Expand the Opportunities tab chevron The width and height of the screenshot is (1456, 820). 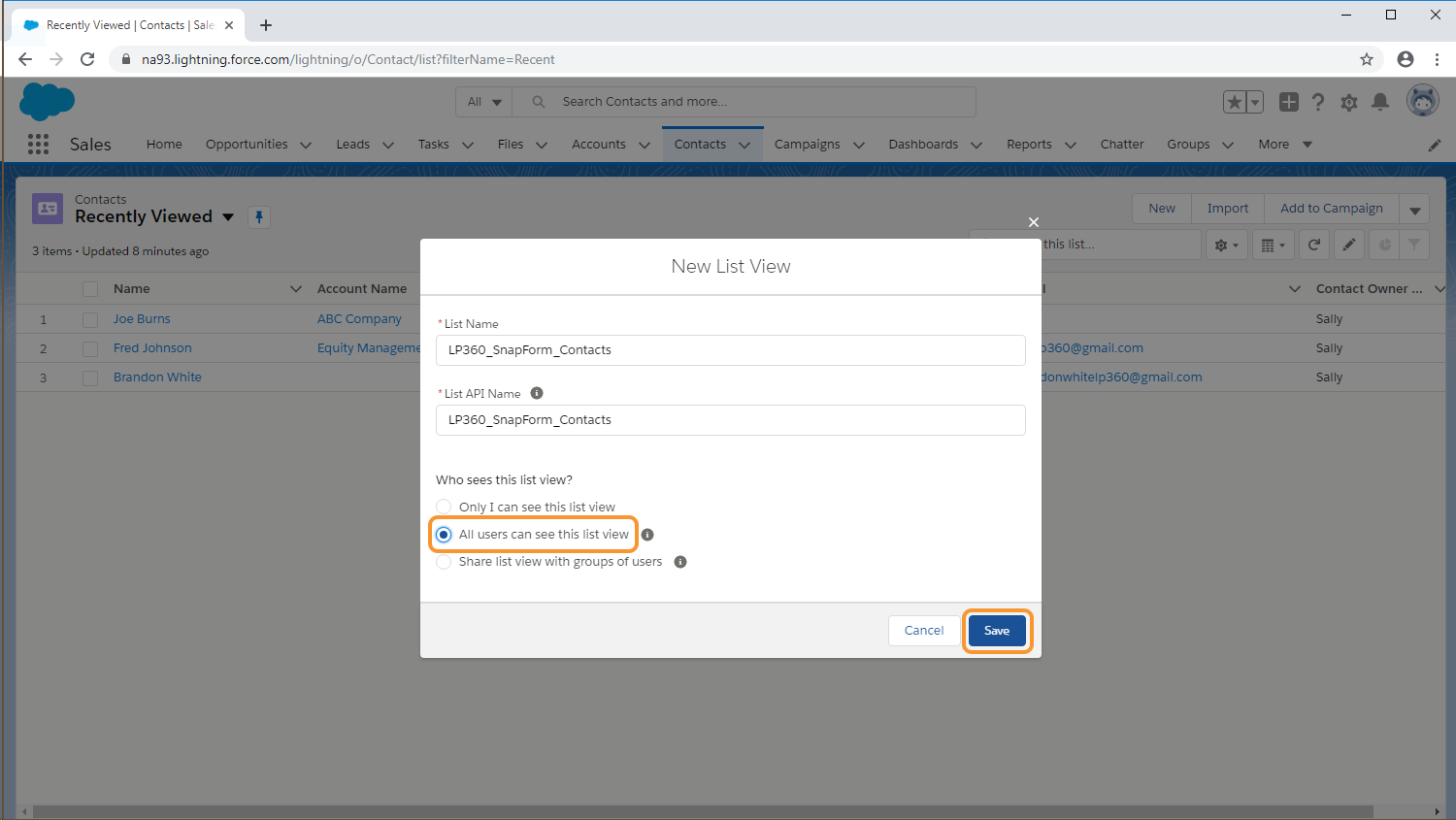[306, 146]
